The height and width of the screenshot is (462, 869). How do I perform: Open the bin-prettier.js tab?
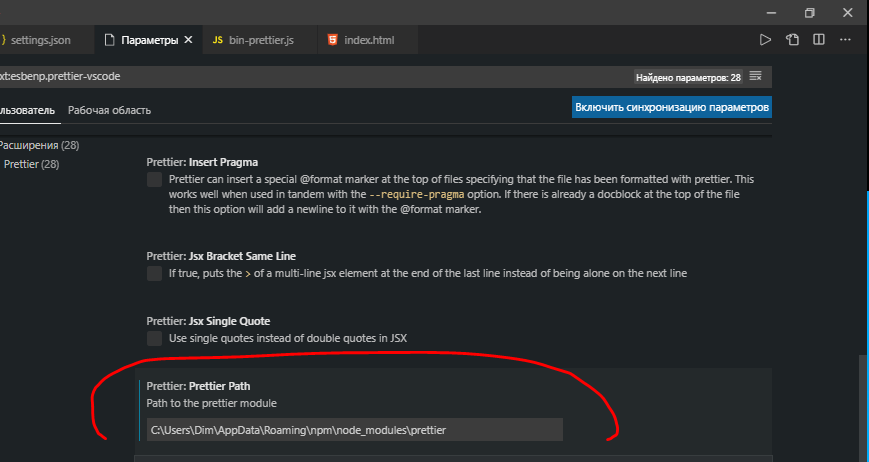tap(261, 40)
